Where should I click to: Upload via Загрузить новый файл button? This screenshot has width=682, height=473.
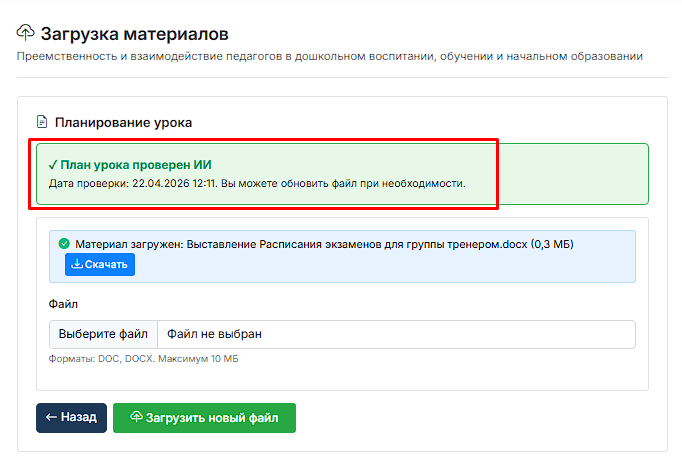point(204,418)
